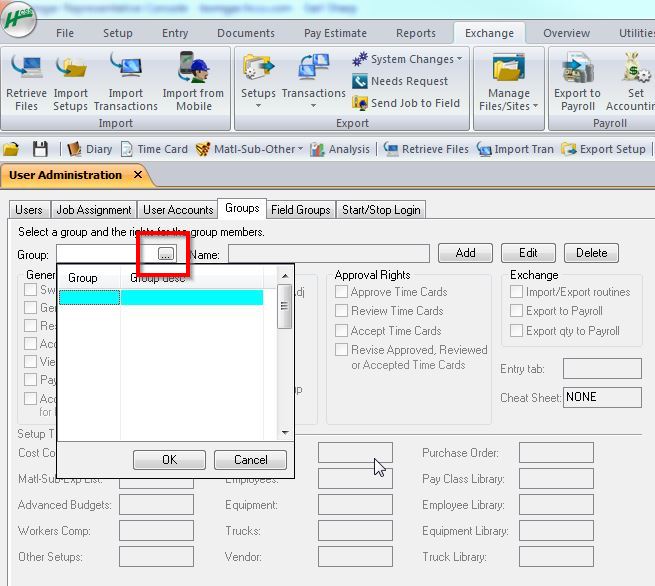Cancel the group picker popup
The width and height of the screenshot is (655, 586).
250,459
